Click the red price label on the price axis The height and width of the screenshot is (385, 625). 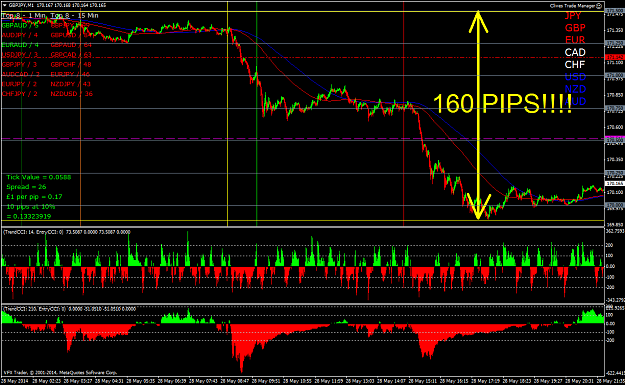pos(614,57)
